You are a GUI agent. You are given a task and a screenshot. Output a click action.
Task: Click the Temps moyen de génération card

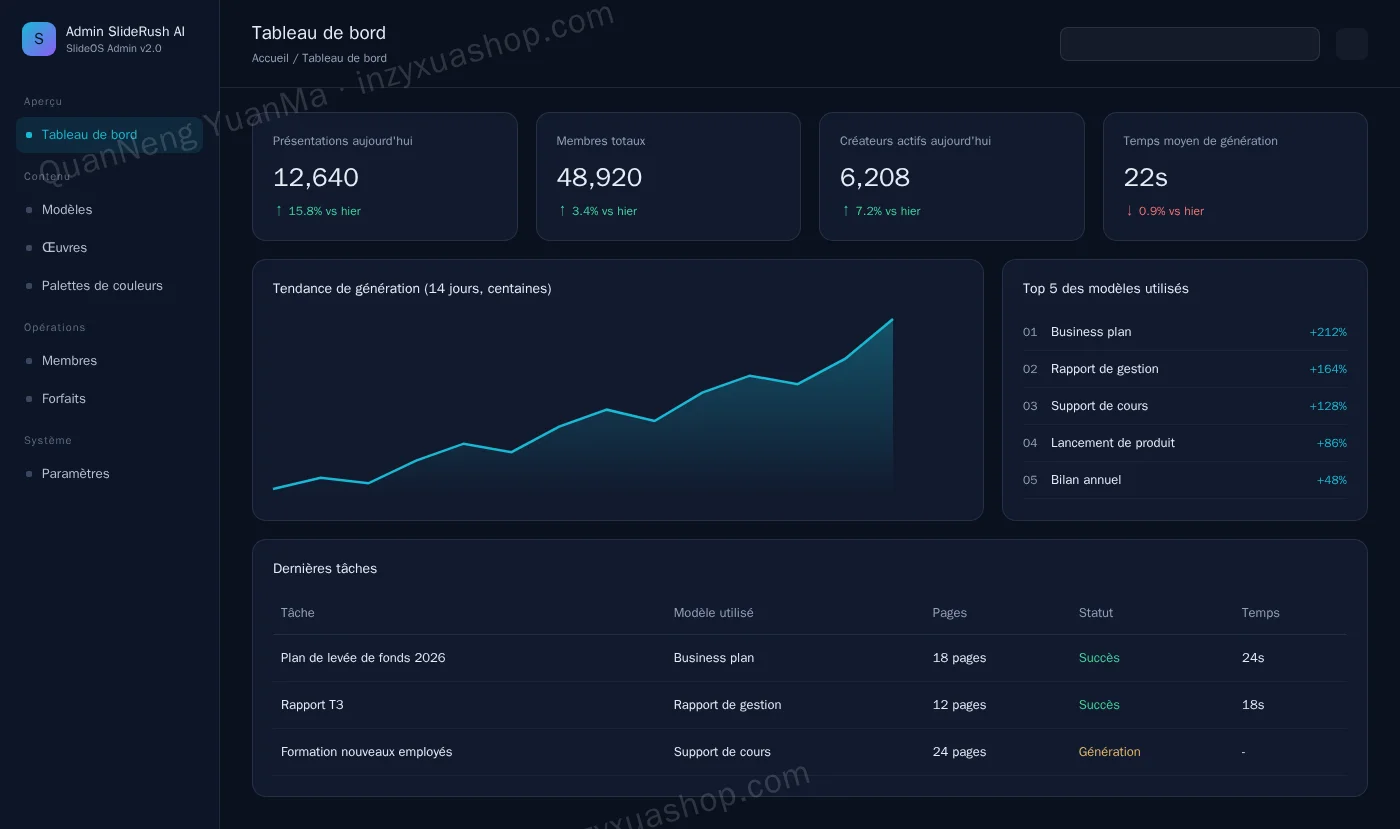pyautogui.click(x=1235, y=176)
